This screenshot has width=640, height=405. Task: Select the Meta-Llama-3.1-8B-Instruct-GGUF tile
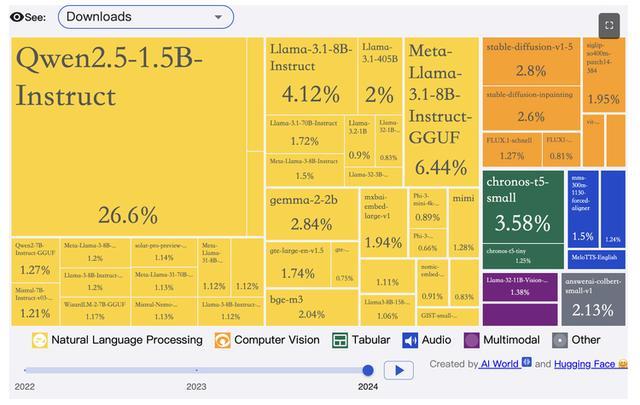[441, 110]
